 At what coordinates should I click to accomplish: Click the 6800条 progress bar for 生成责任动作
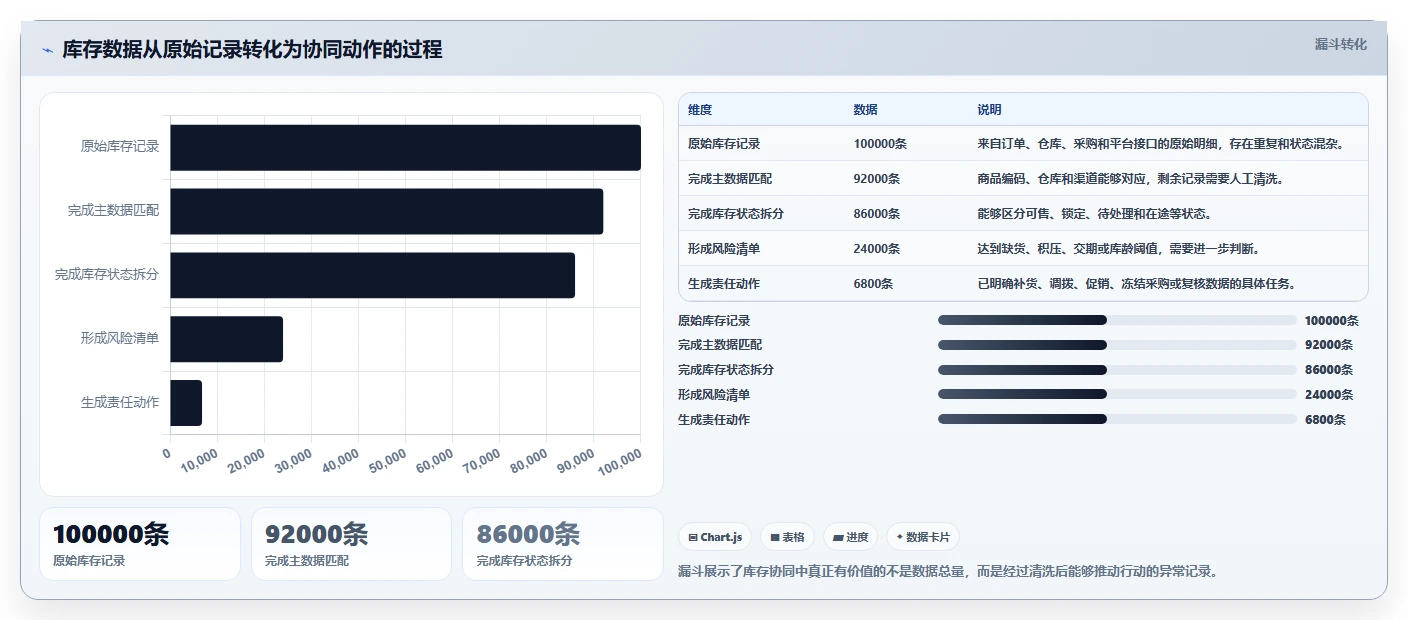coord(1117,420)
